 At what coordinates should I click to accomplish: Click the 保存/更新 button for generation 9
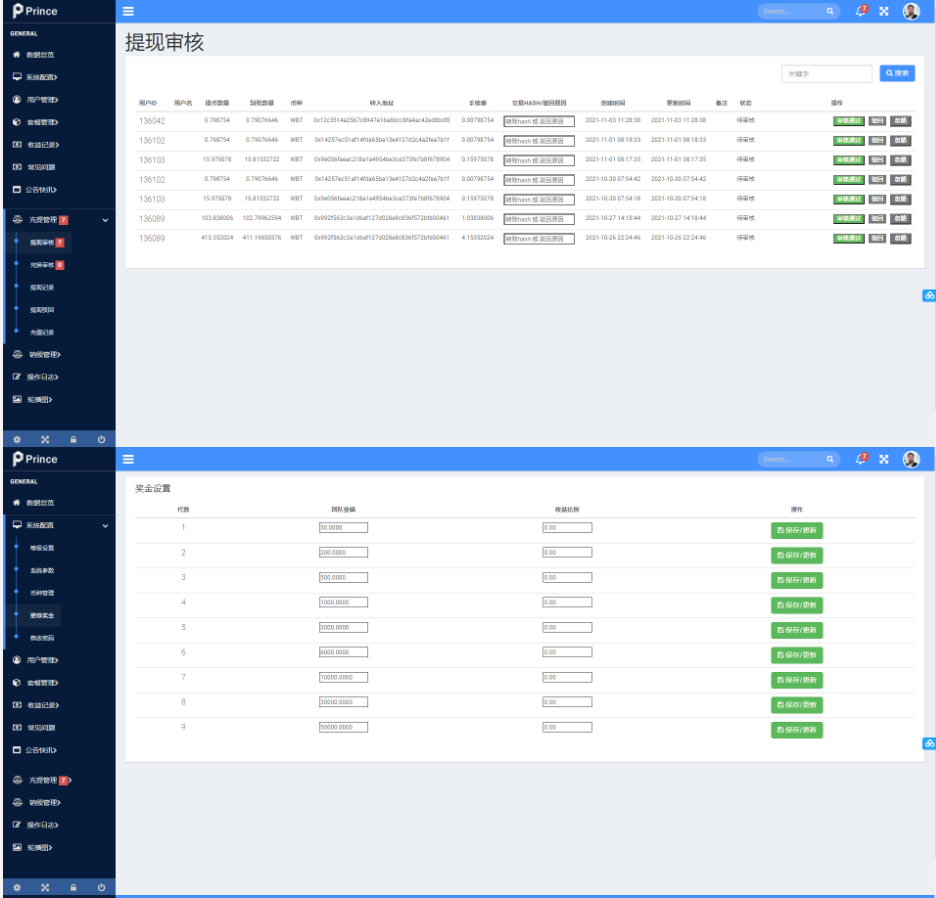[x=796, y=730]
